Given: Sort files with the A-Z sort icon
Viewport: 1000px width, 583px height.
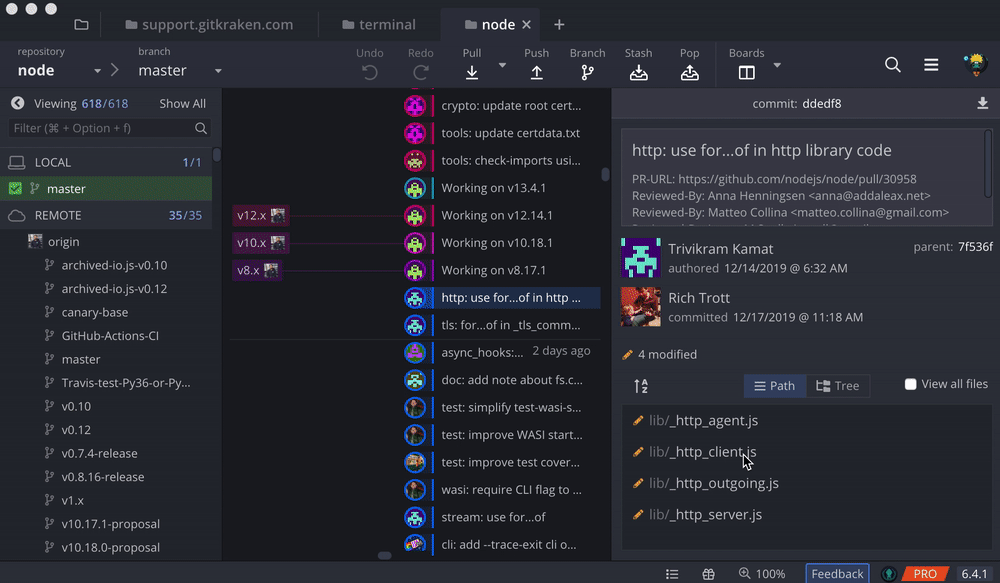Looking at the screenshot, I should point(641,386).
